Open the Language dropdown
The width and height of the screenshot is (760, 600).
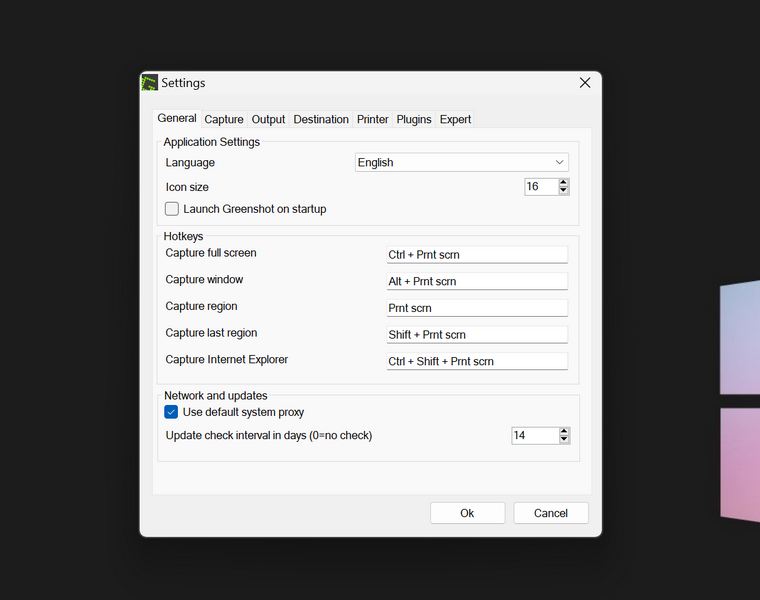pyautogui.click(x=462, y=162)
